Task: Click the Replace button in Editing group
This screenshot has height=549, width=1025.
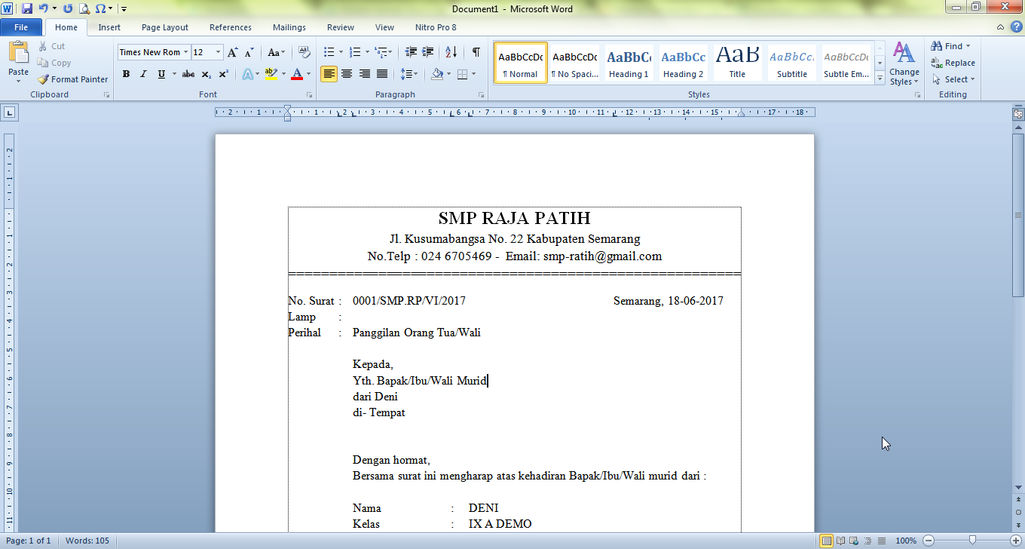Action: coord(952,63)
